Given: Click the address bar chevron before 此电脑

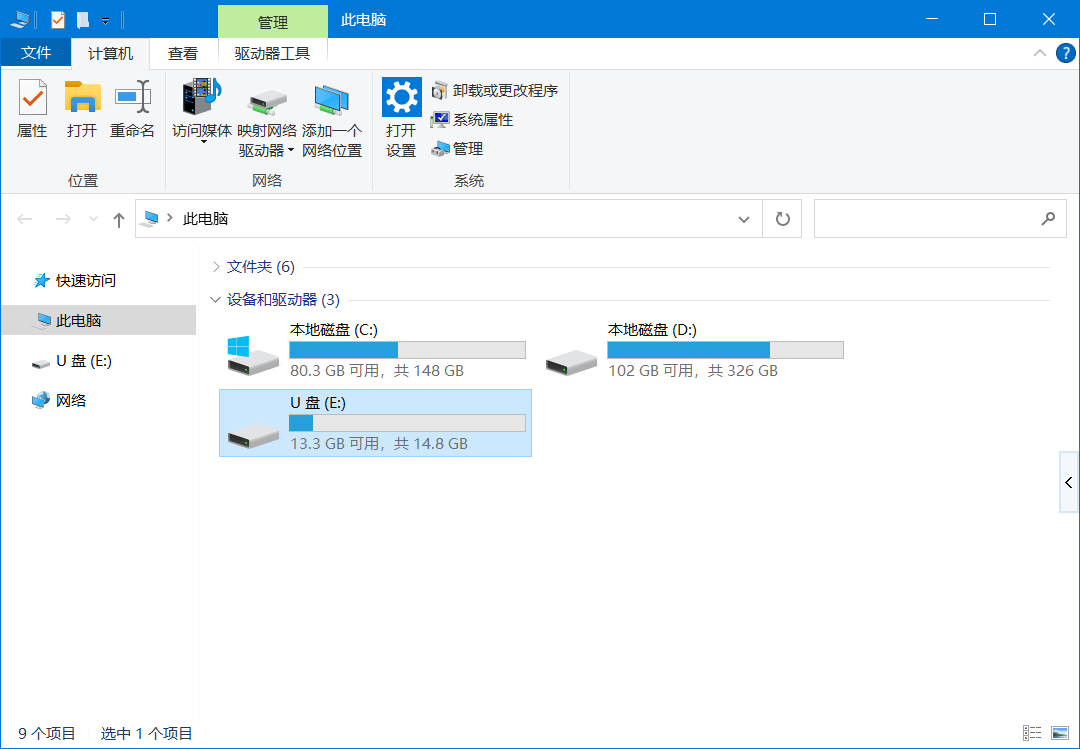Looking at the screenshot, I should tap(169, 218).
